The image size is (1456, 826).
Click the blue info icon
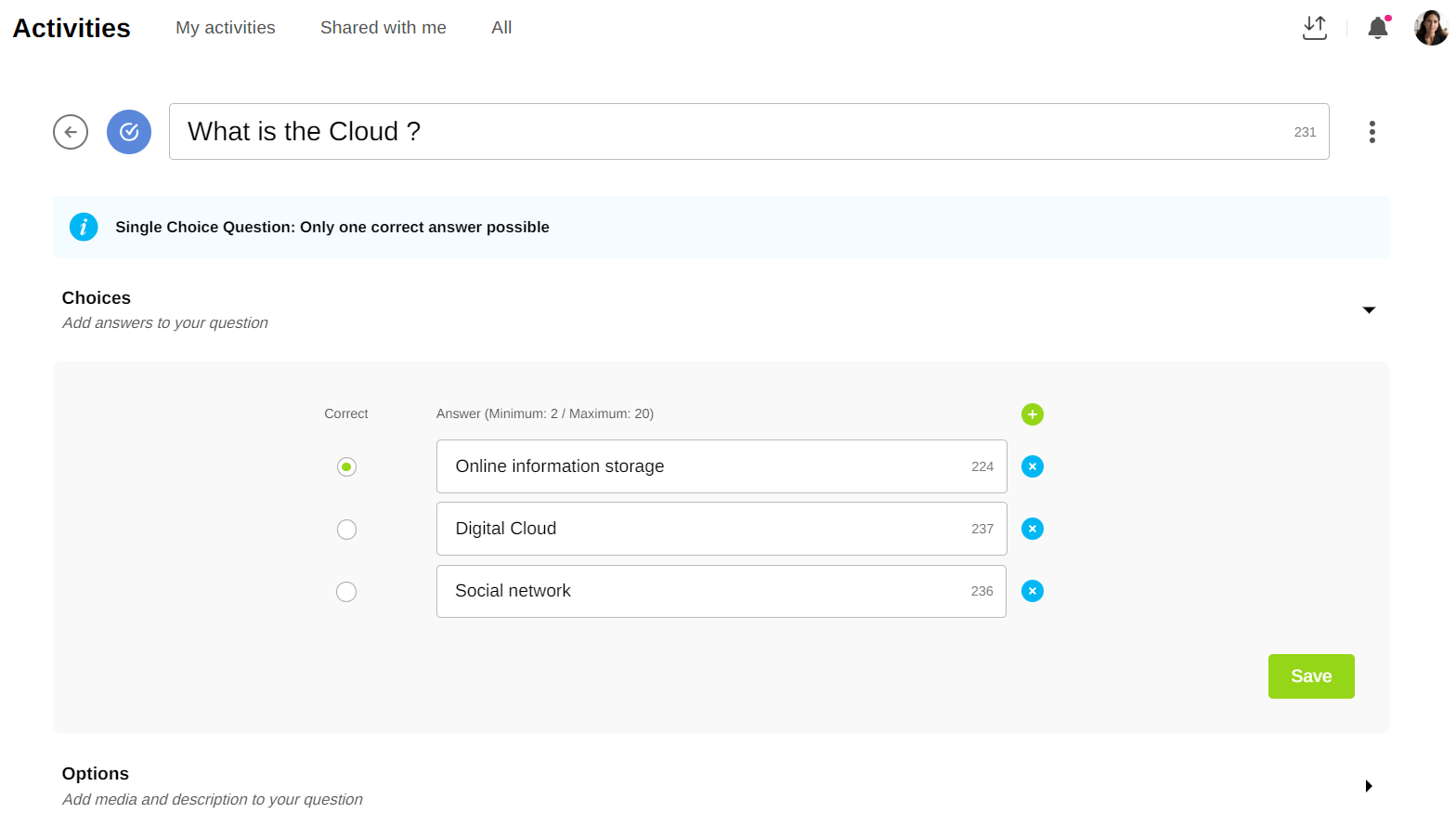[84, 227]
